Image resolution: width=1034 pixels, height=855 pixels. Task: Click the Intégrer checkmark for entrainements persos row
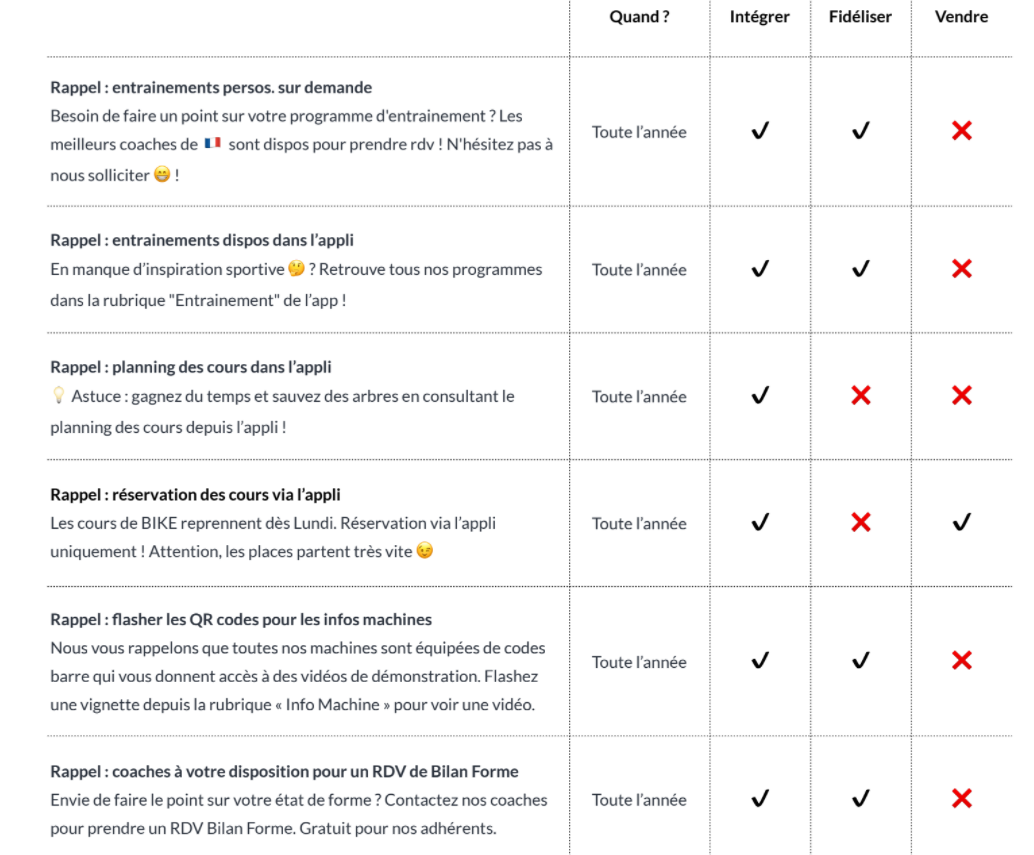point(760,131)
